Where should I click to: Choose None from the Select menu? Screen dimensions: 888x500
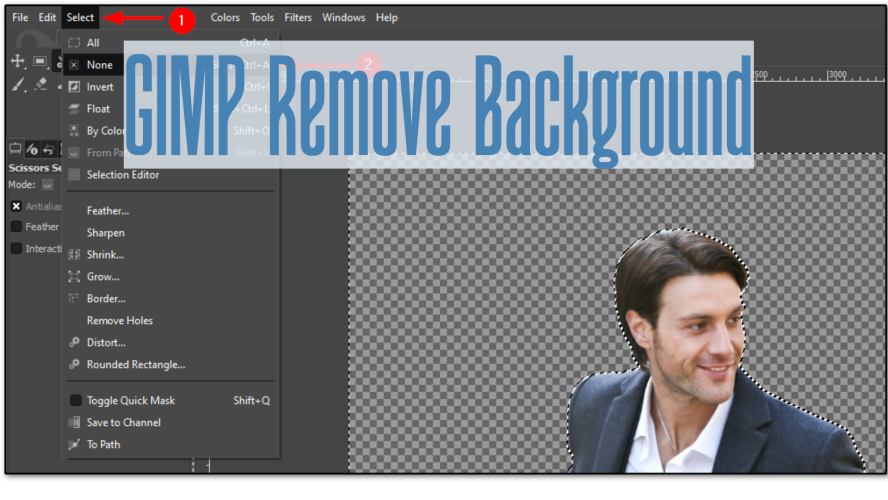point(99,65)
